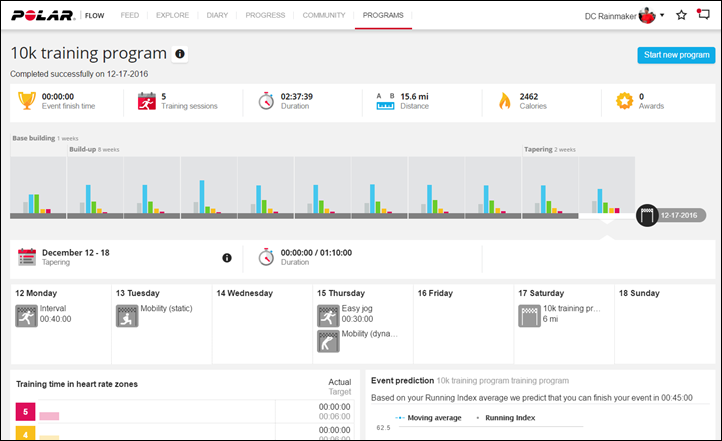722x441 pixels.
Task: Click the Interval 00:40:00 text
Action: coord(55,313)
